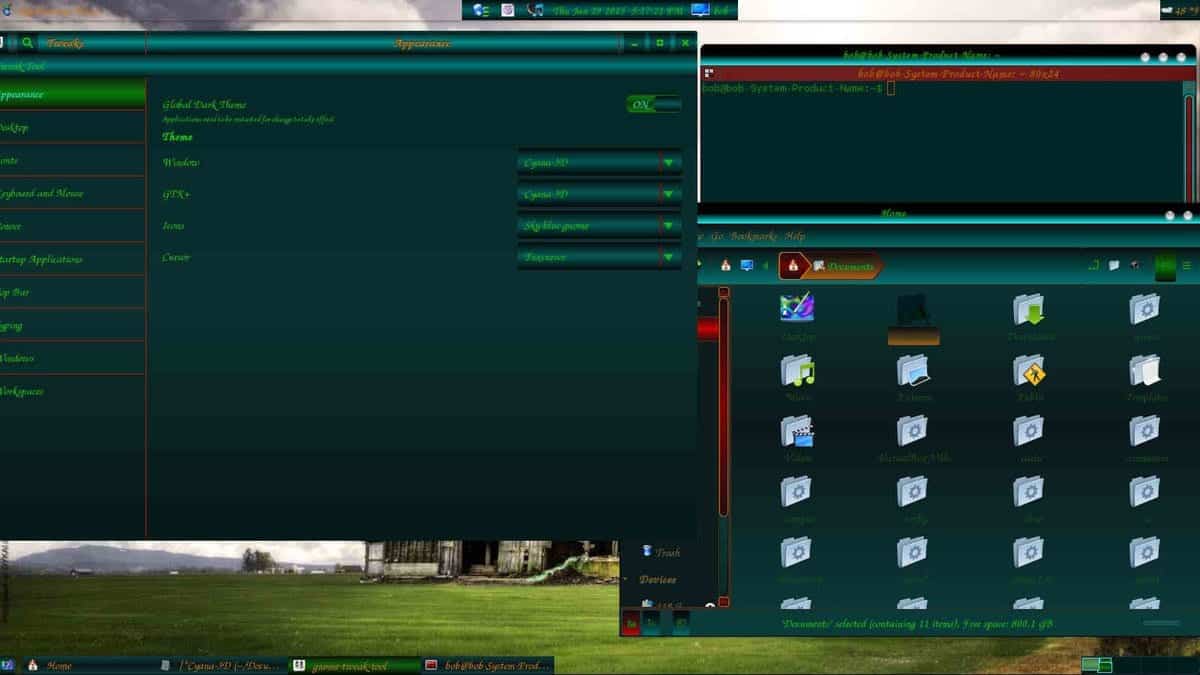Click the terminal tab icon at terminal's left

point(709,73)
